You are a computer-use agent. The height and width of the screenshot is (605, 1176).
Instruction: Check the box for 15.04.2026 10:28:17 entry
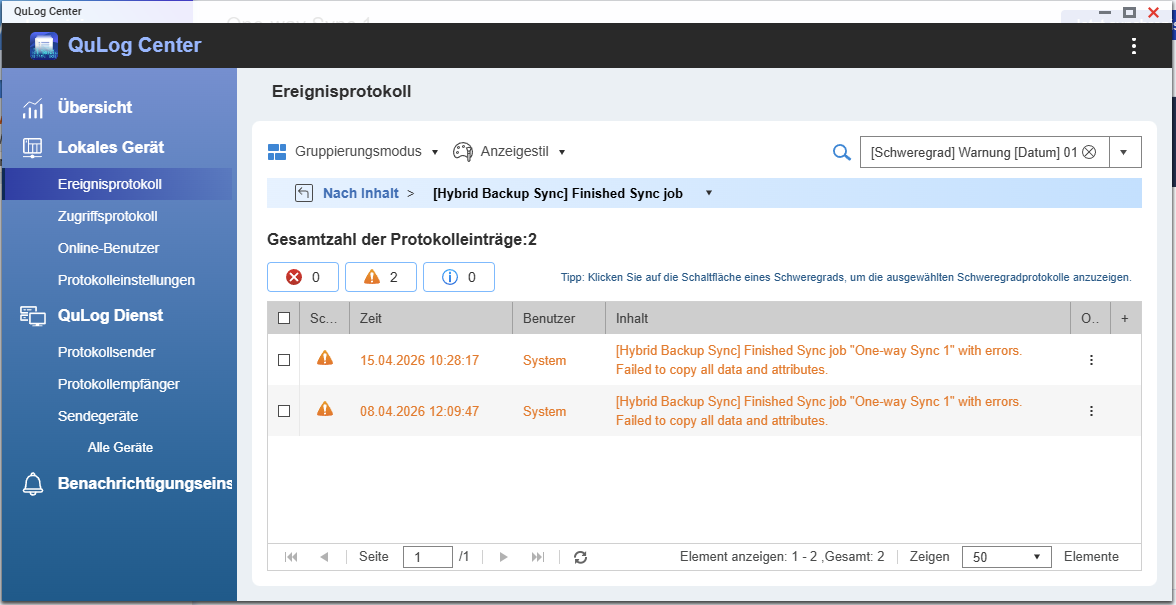click(284, 360)
